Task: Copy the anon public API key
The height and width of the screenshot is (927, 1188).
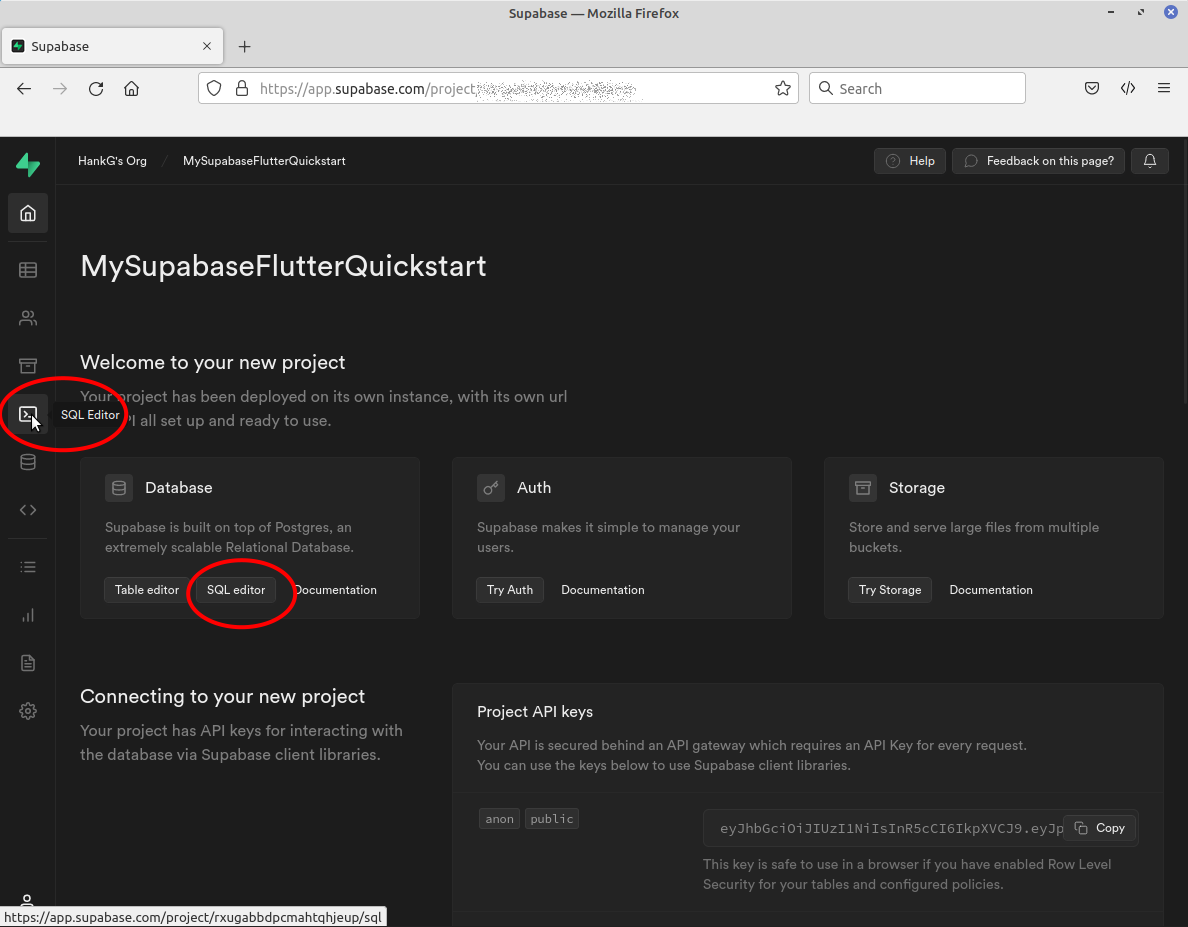Action: [1100, 828]
